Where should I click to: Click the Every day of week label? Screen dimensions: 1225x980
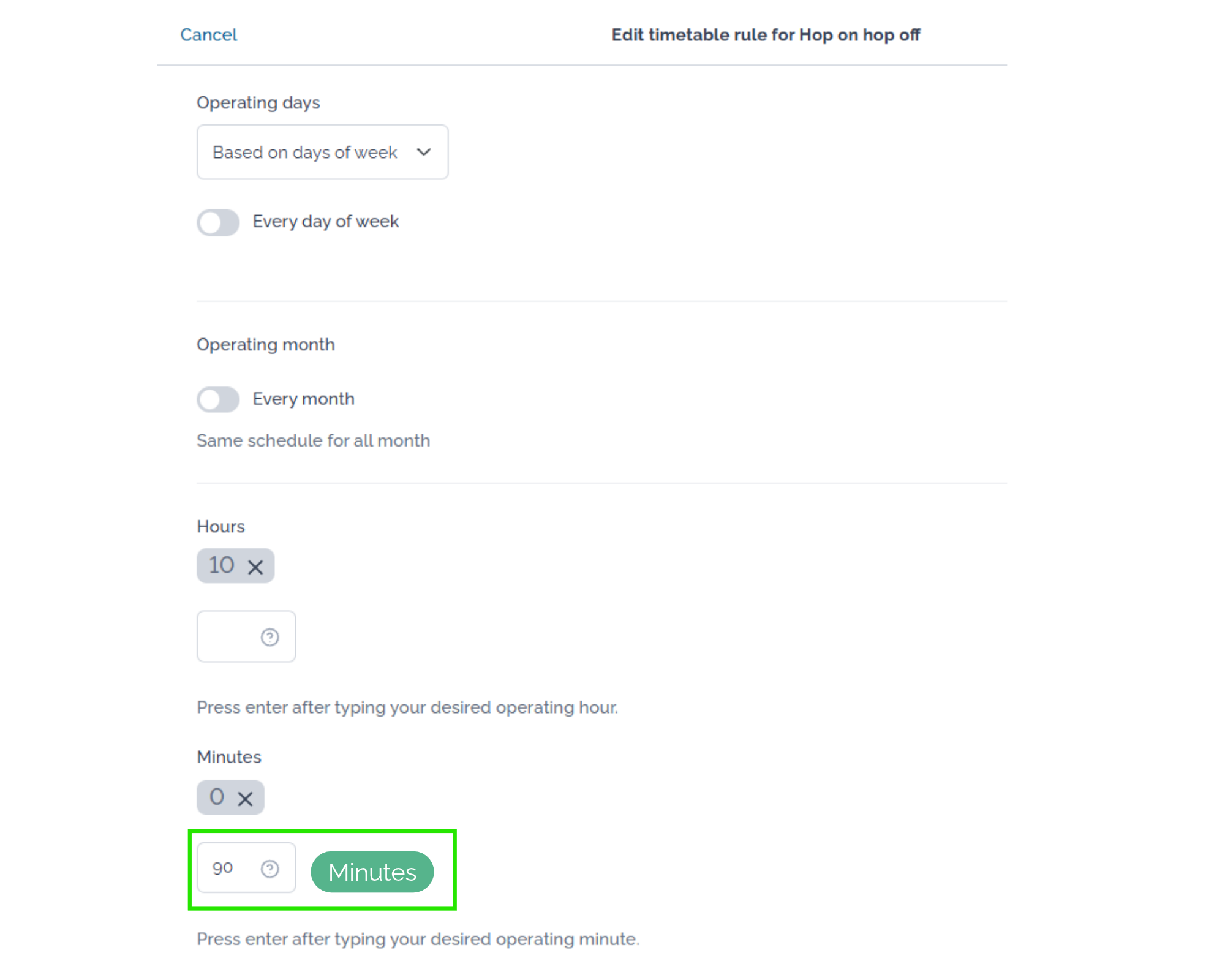325,221
